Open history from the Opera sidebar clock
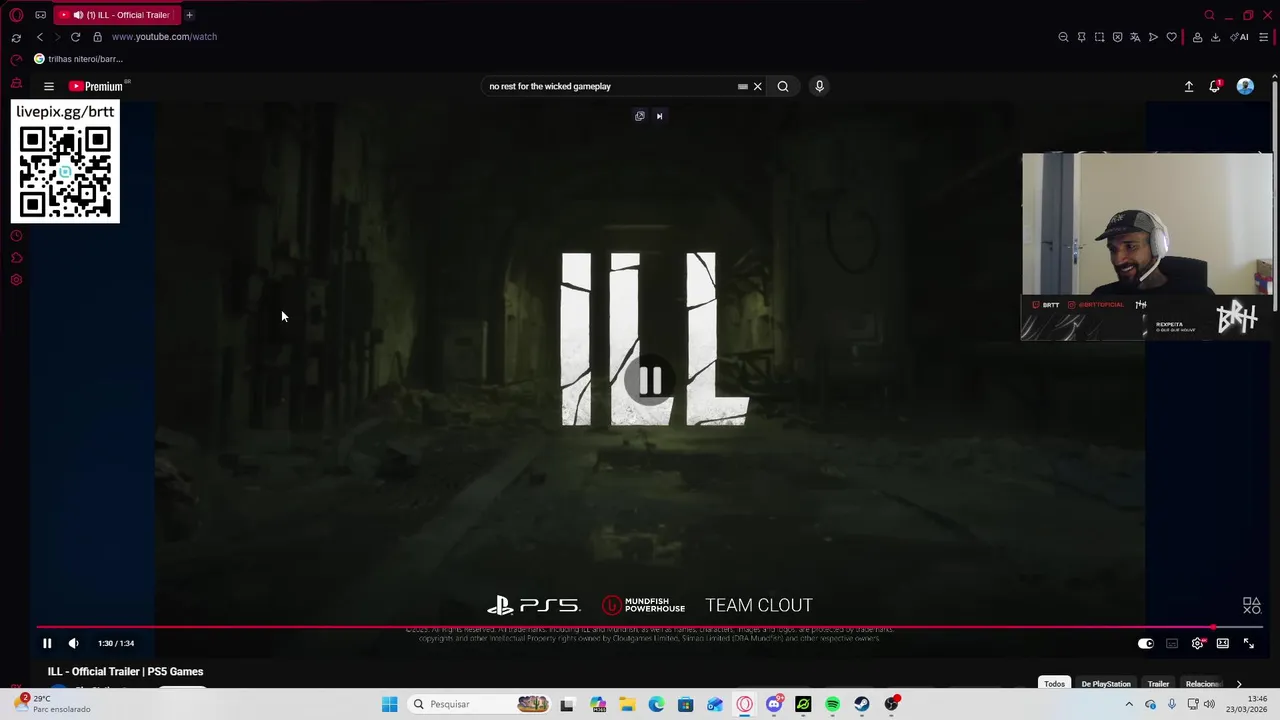The height and width of the screenshot is (720, 1280). (16, 236)
